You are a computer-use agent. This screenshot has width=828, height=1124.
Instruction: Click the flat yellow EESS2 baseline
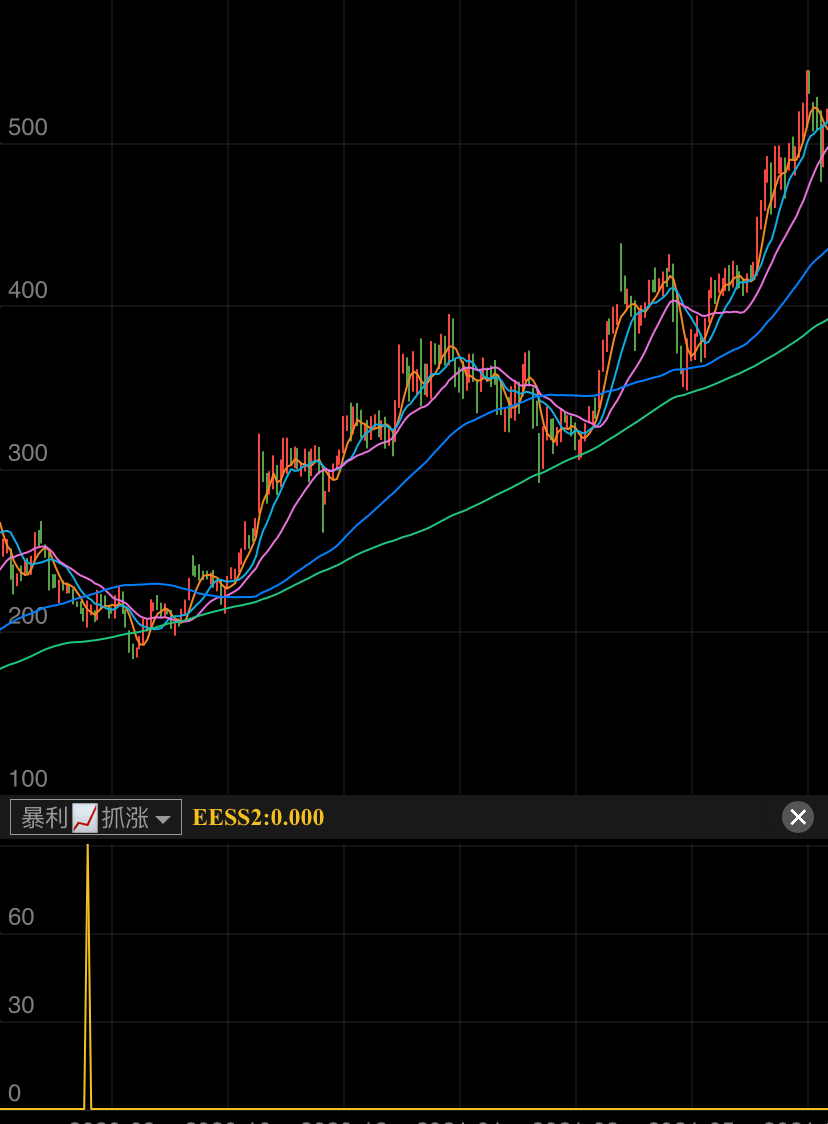click(450, 1109)
